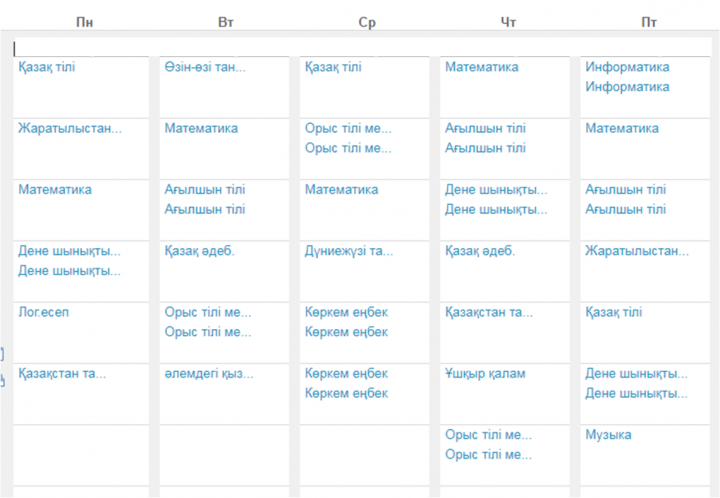Click the partial bracket icon at left edge

[x=2, y=354]
